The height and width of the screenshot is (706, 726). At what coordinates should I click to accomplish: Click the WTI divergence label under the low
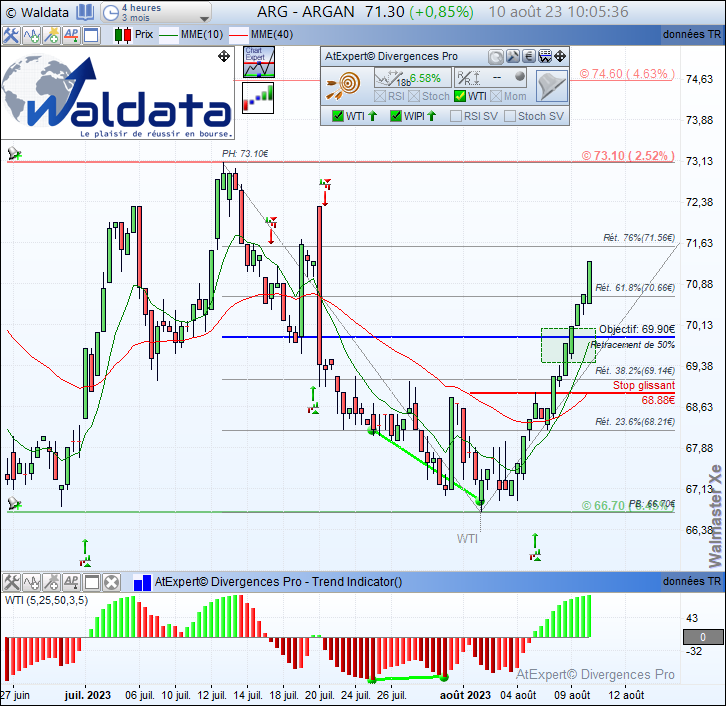click(x=467, y=538)
